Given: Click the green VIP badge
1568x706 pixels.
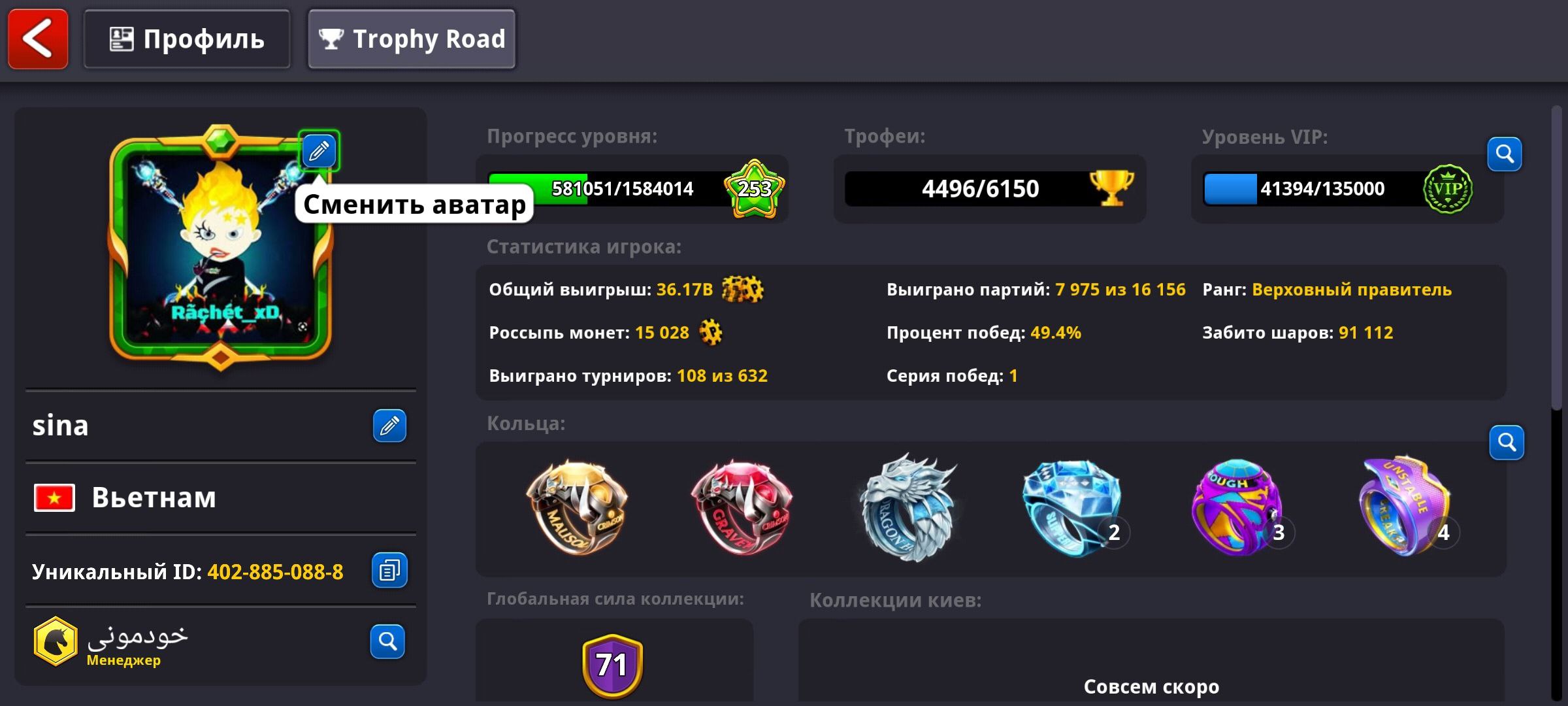Looking at the screenshot, I should click(1448, 189).
